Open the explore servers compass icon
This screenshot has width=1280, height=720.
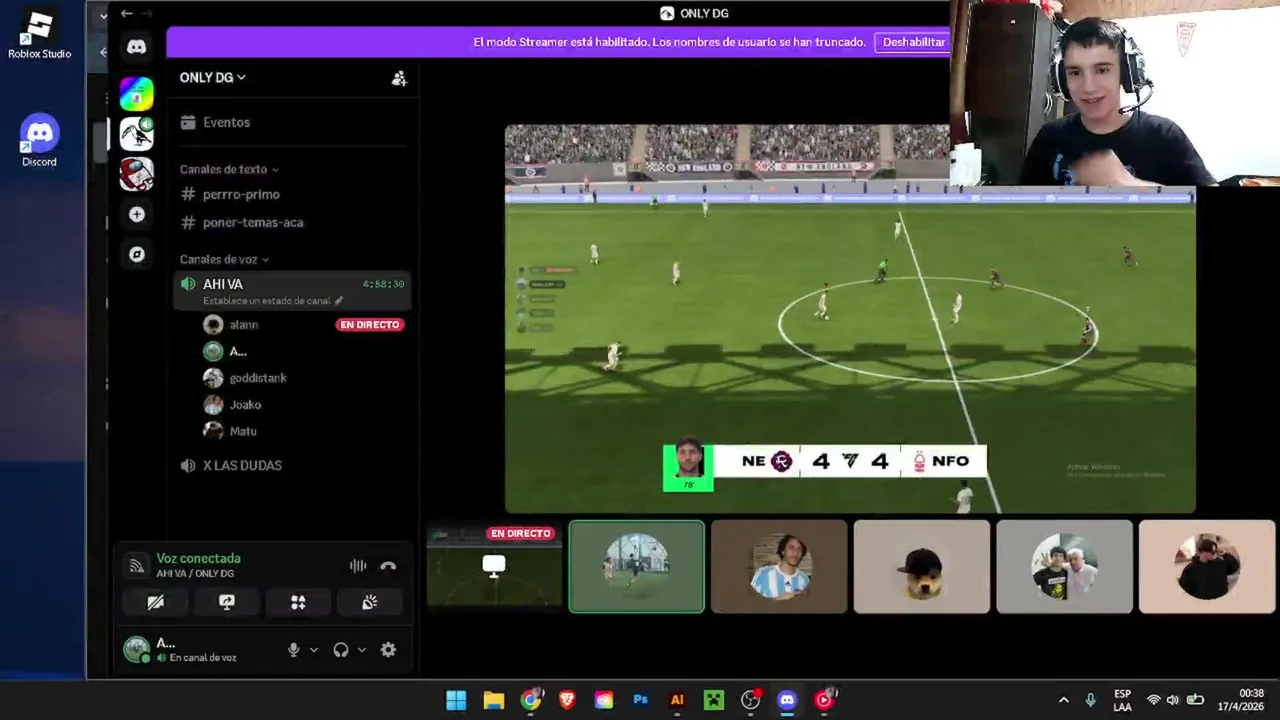[x=137, y=254]
